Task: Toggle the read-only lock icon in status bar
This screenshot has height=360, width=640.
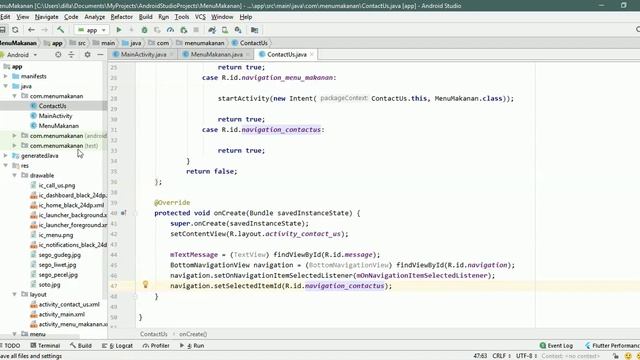Action: click(x=616, y=356)
